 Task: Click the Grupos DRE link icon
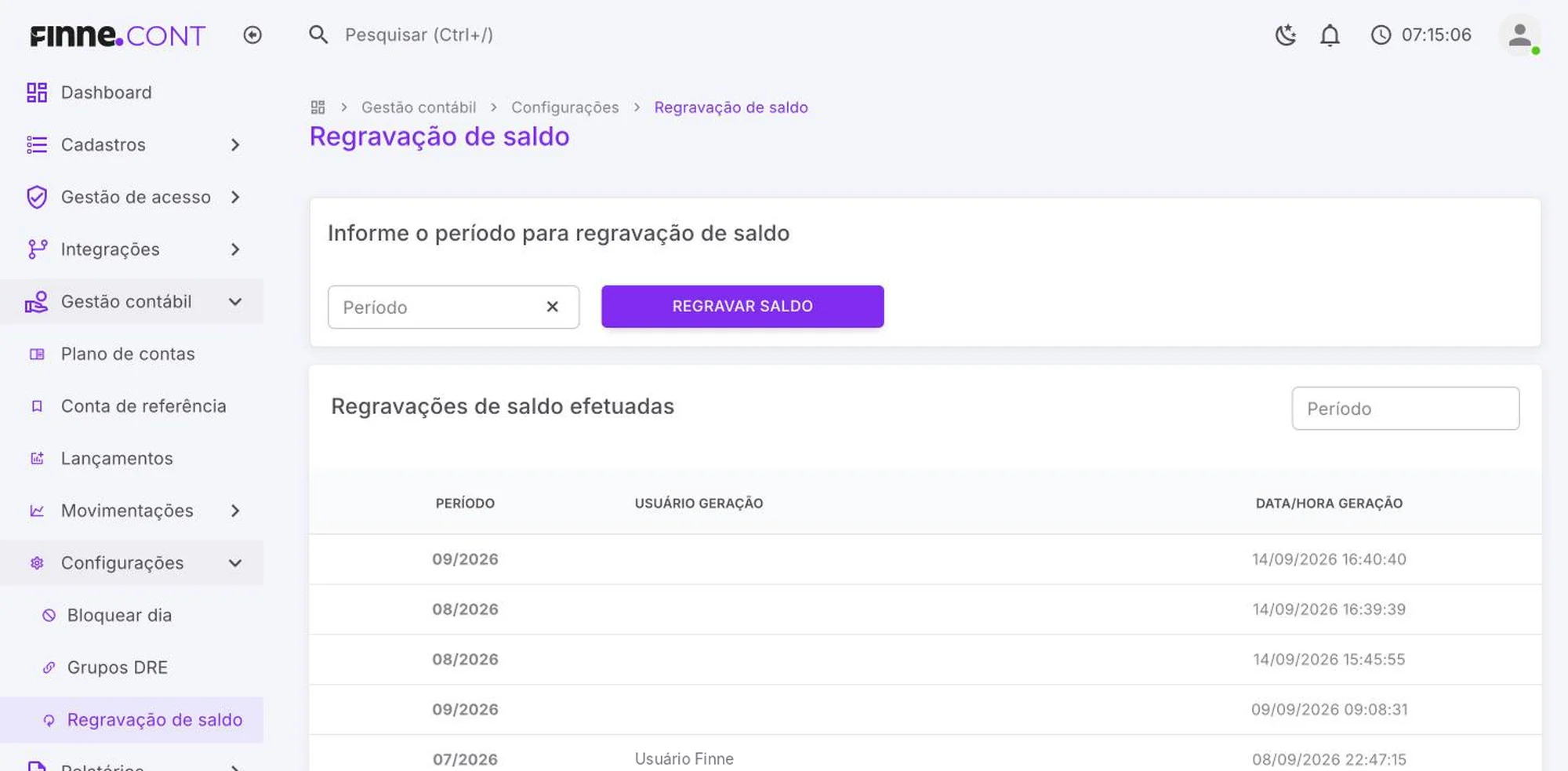point(49,667)
